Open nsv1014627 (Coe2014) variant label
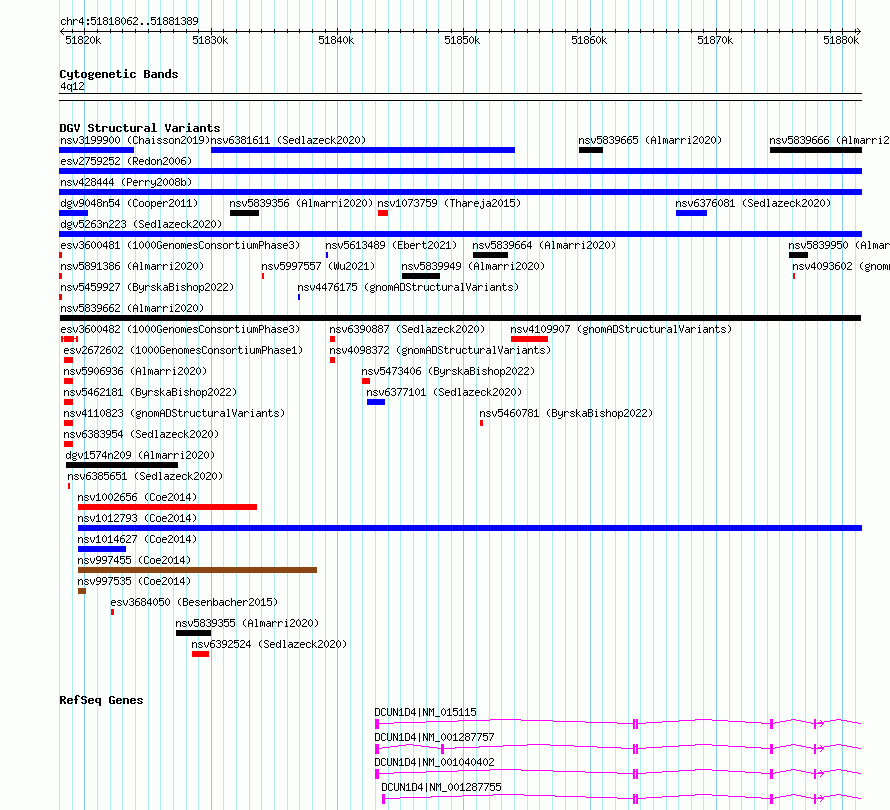The height and width of the screenshot is (810, 890). 137,539
